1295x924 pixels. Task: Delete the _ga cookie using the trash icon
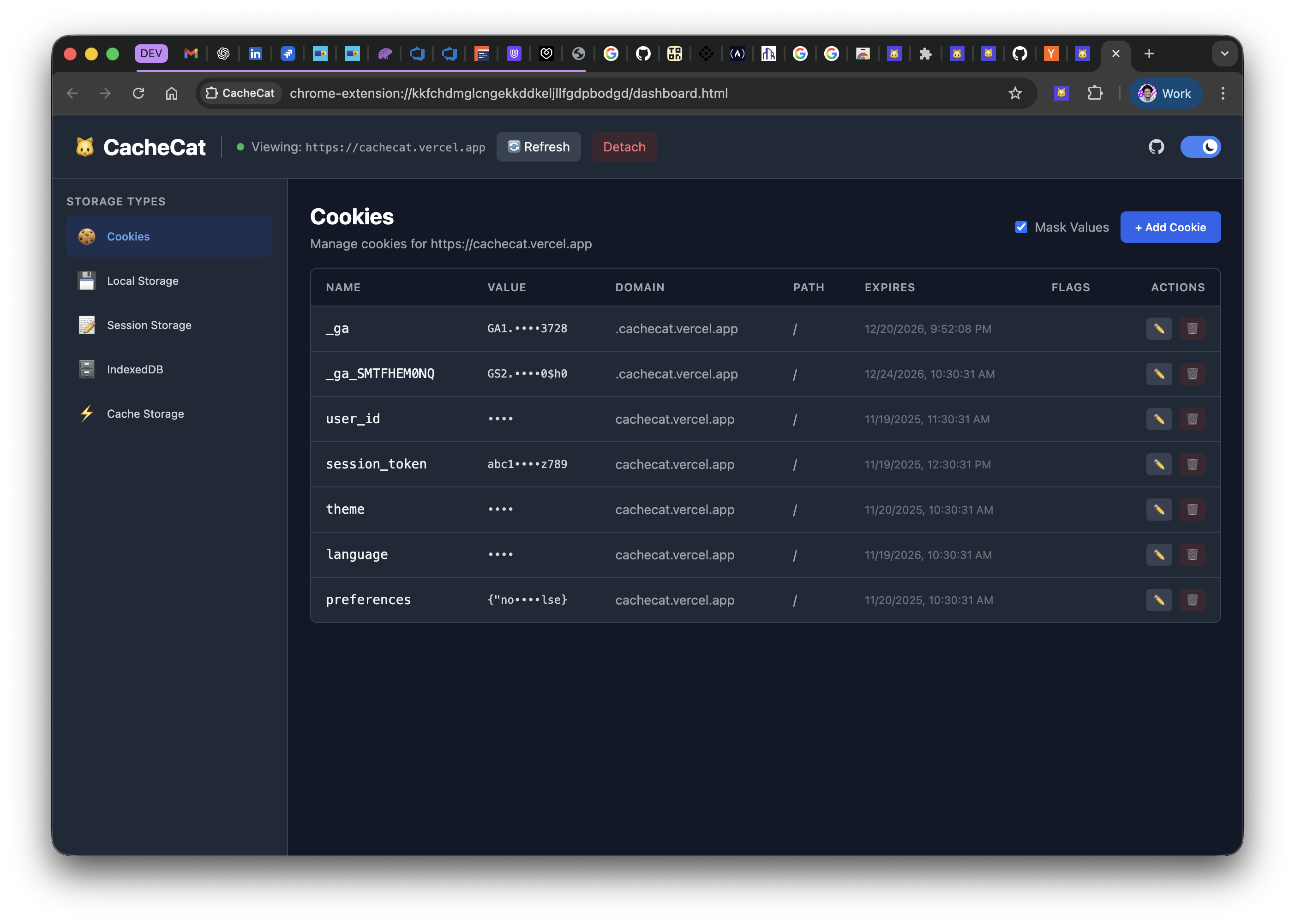[1193, 328]
